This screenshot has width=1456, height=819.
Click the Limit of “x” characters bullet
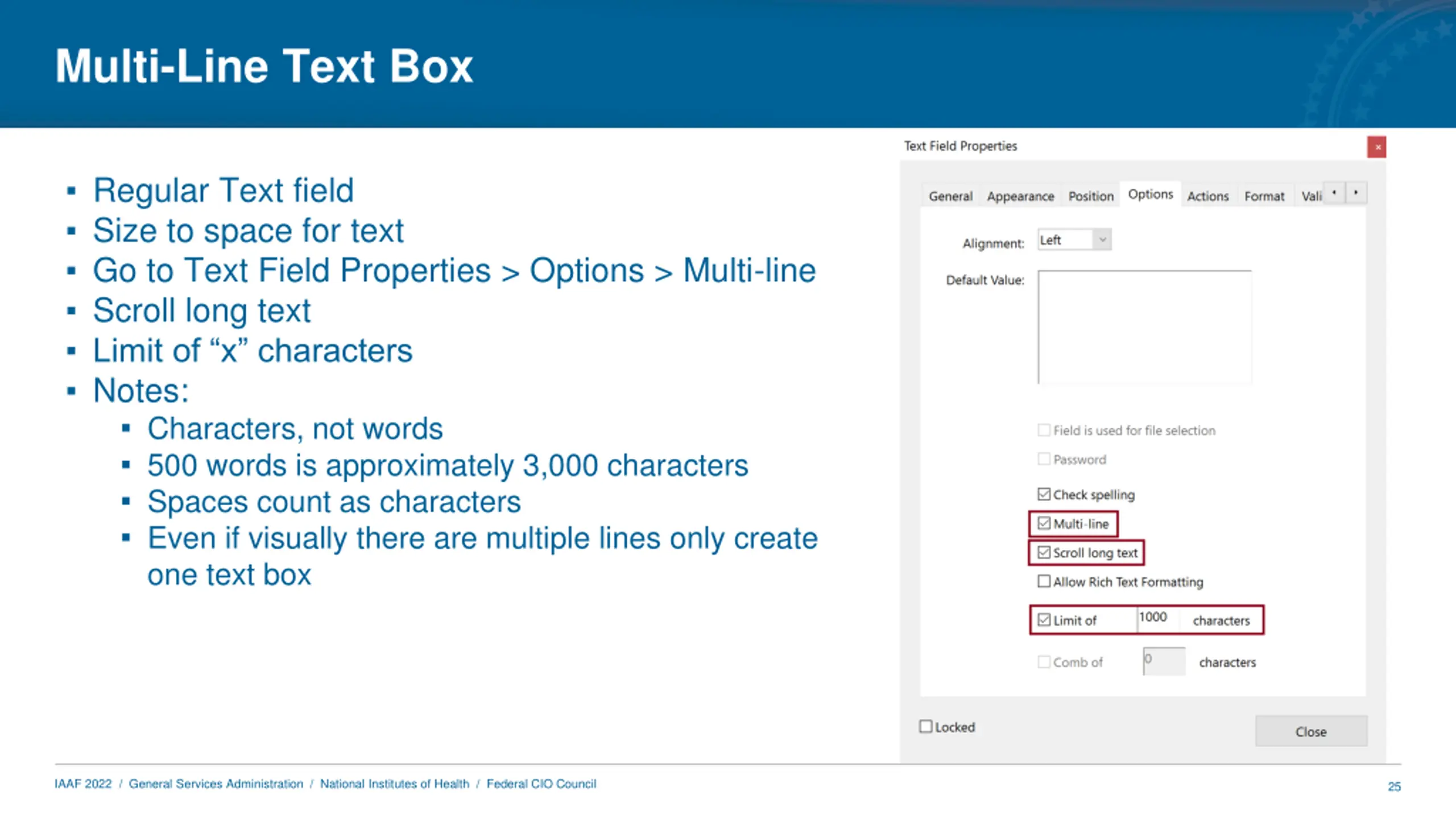click(253, 350)
